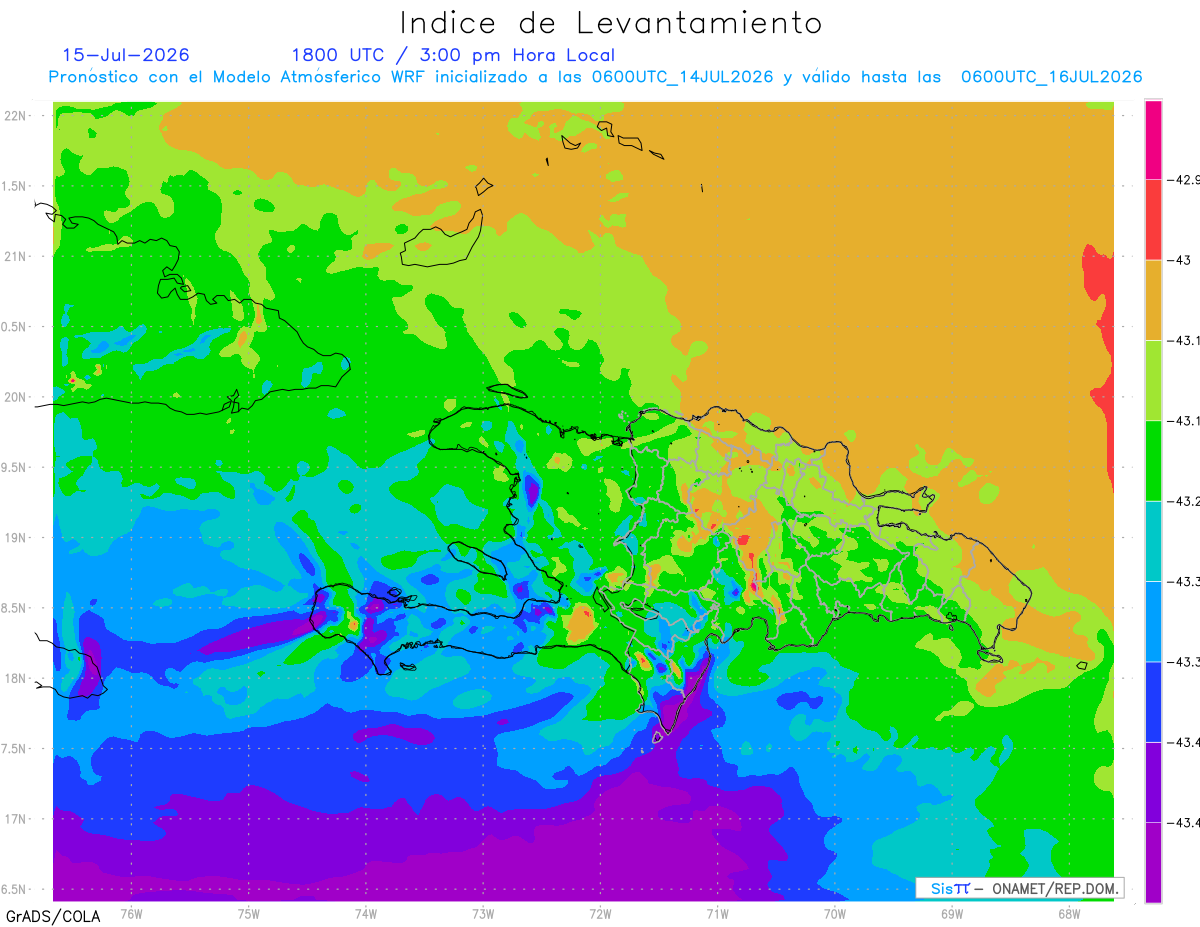The width and height of the screenshot is (1200, 927).
Task: Click the '68W' longitude label
Action: [1069, 913]
